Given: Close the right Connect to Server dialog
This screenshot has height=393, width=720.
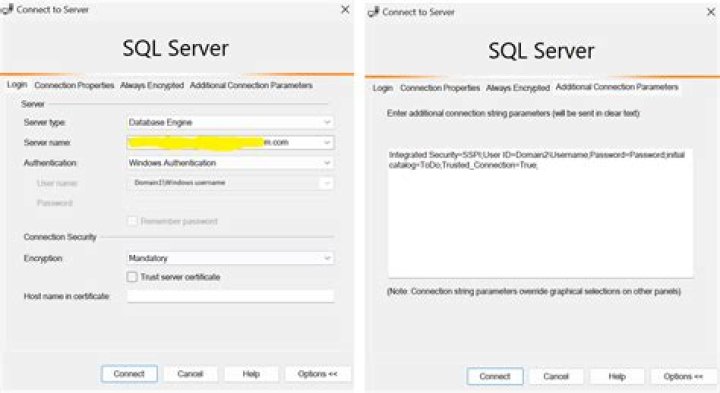Looking at the screenshot, I should [x=711, y=12].
